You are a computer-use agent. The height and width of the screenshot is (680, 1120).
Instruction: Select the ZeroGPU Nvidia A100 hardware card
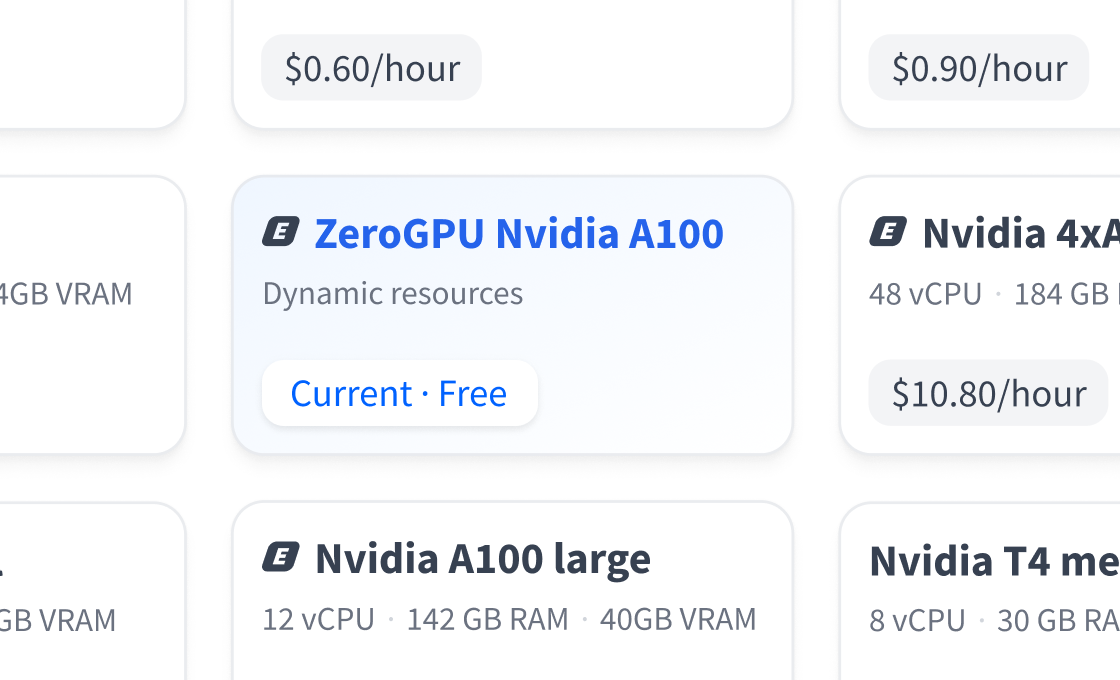[x=512, y=314]
